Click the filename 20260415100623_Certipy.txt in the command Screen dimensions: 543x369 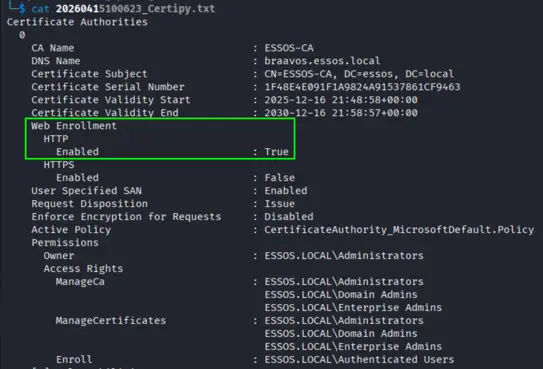coord(135,9)
